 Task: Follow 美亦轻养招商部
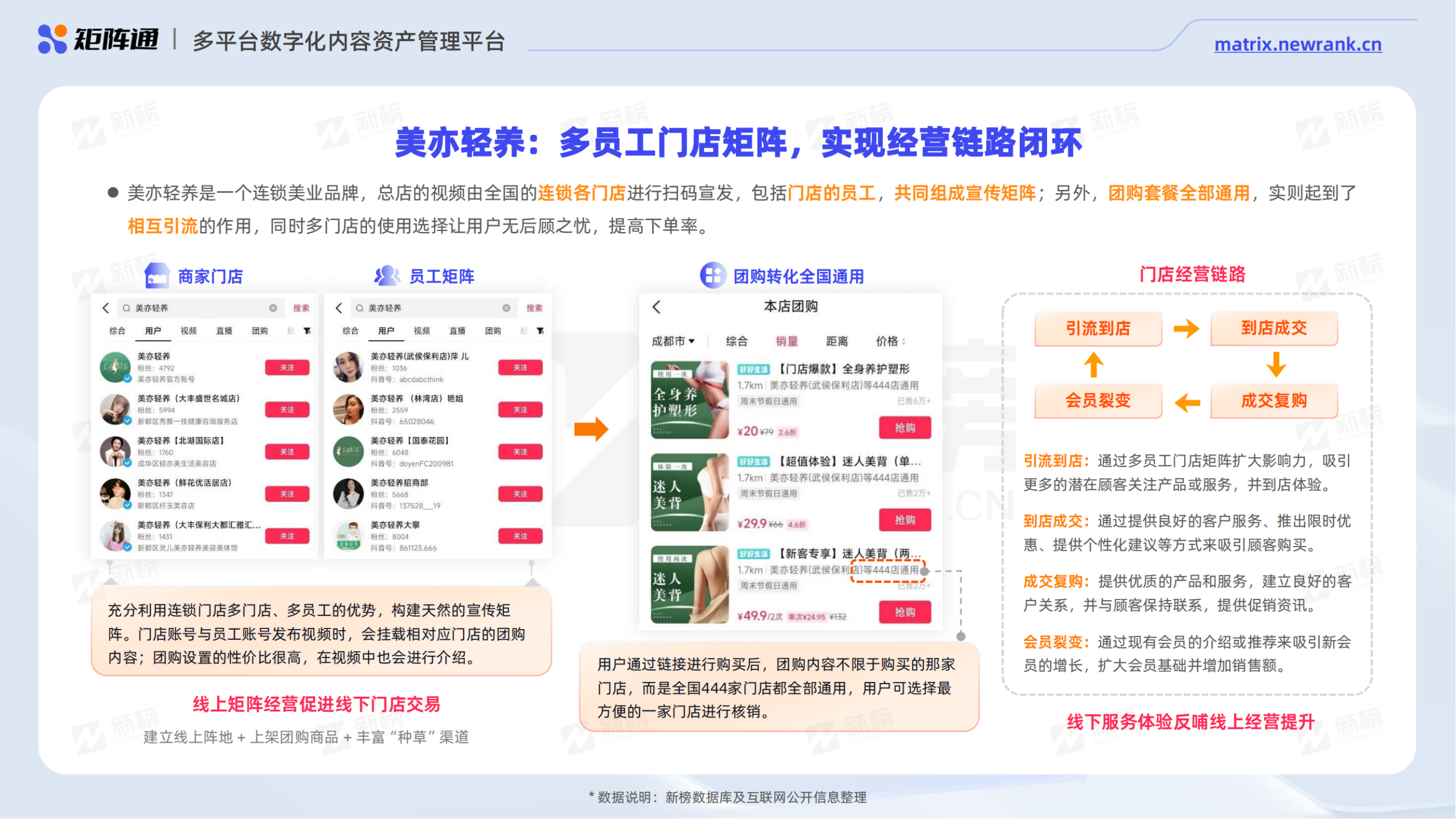tap(521, 495)
